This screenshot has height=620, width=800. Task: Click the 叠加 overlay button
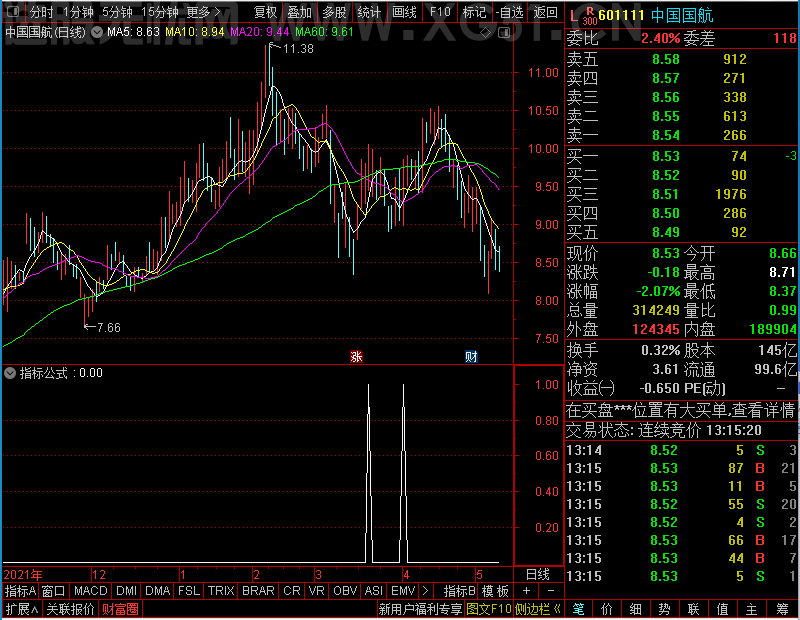point(299,12)
